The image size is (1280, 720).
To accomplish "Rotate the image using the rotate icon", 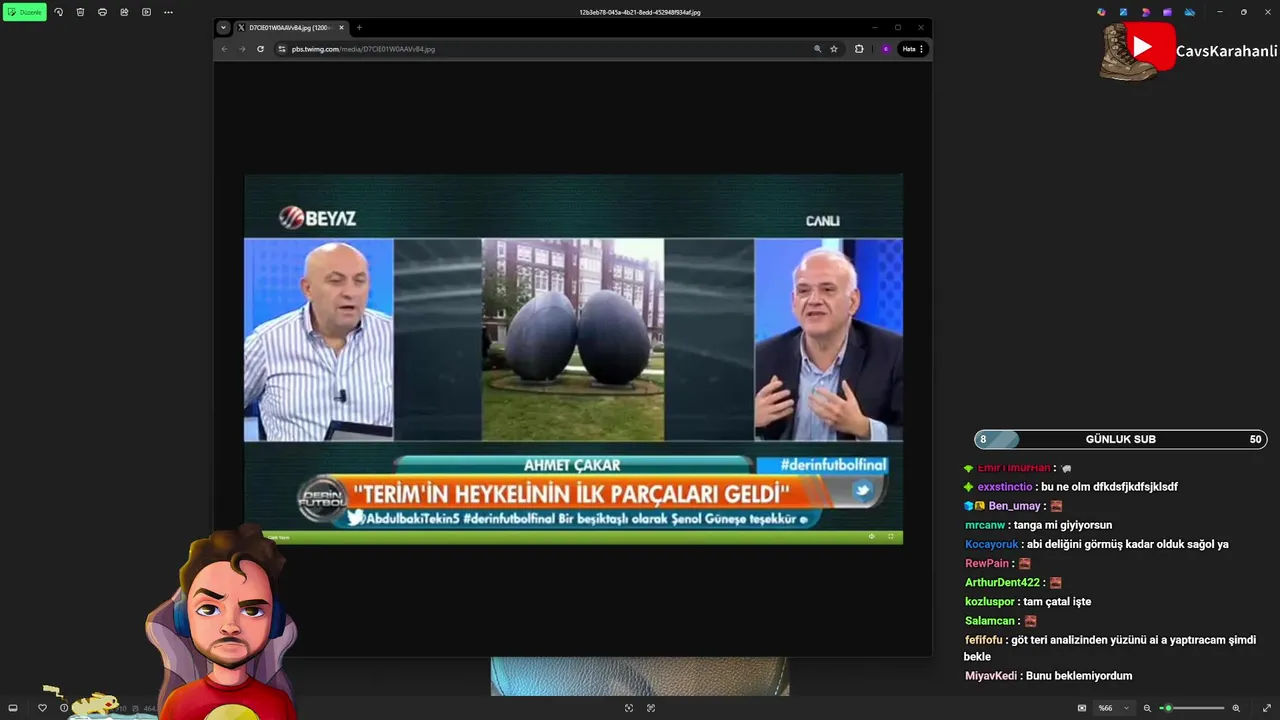I will [58, 12].
